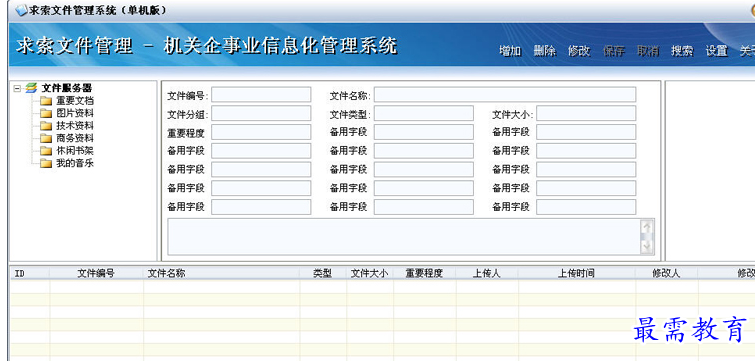Select 休闲书架 tree label
This screenshot has height=361, width=755.
[75, 151]
